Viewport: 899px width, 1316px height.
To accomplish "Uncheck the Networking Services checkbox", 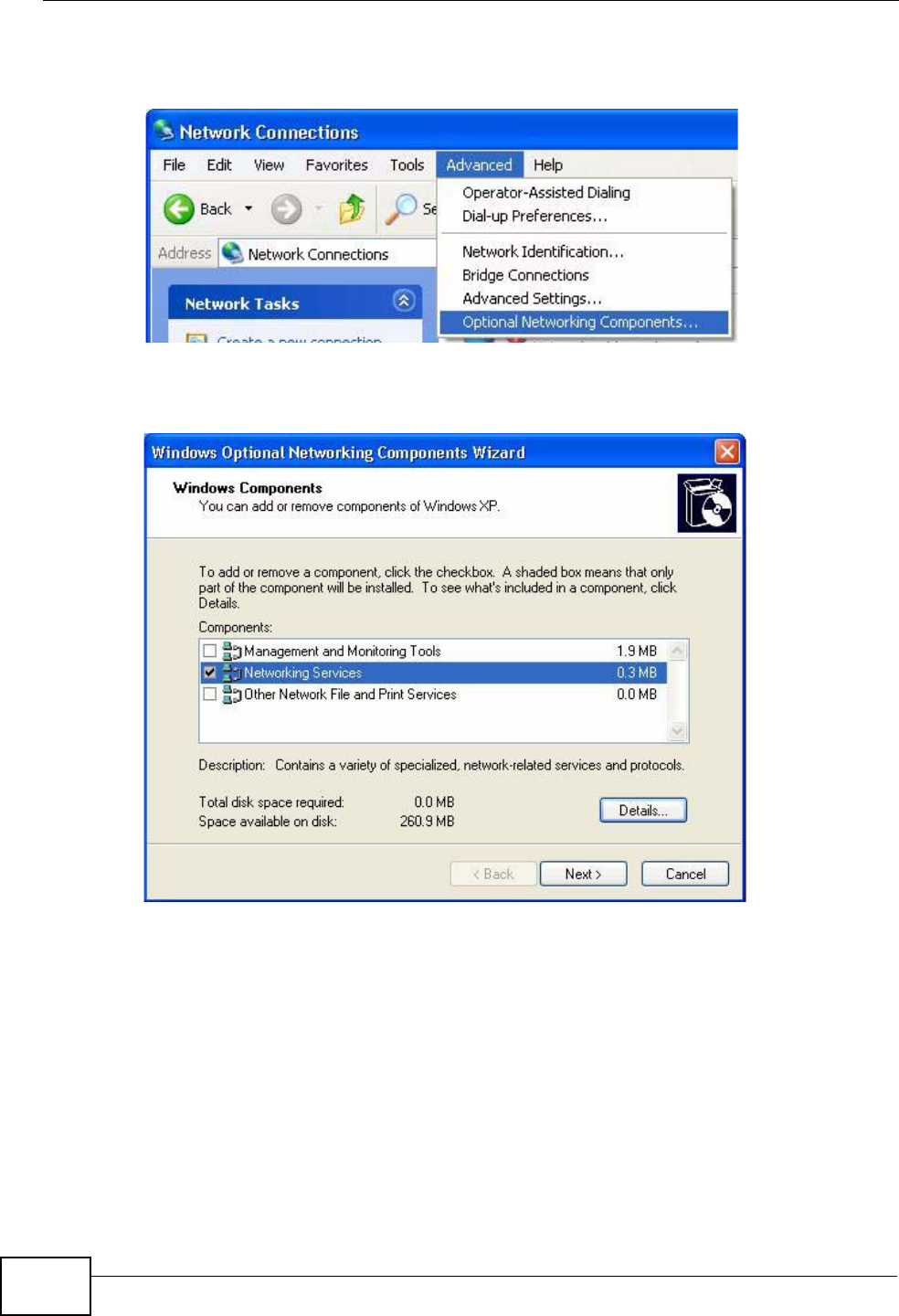I will [x=210, y=673].
